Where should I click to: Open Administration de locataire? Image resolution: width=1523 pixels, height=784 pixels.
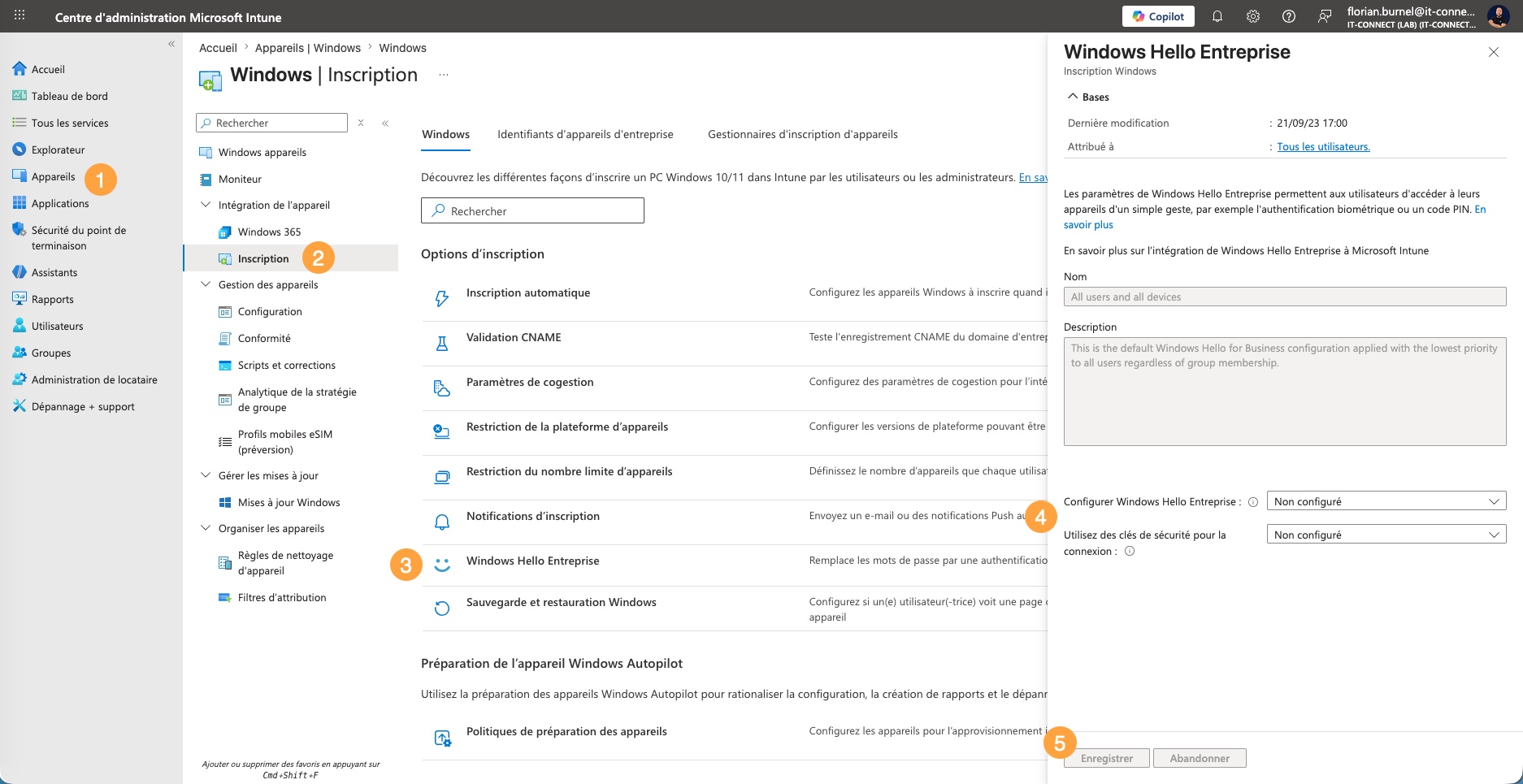[x=93, y=379]
